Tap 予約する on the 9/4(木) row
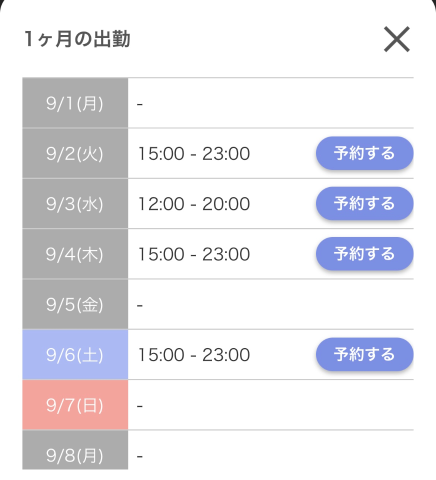This screenshot has width=436, height=480. click(365, 254)
